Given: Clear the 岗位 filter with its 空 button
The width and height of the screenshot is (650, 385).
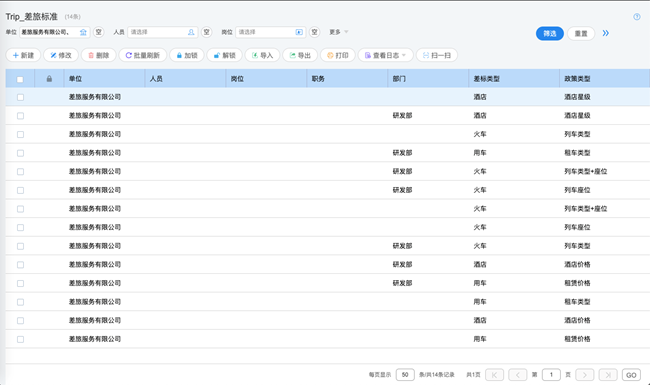Looking at the screenshot, I should pyautogui.click(x=314, y=32).
